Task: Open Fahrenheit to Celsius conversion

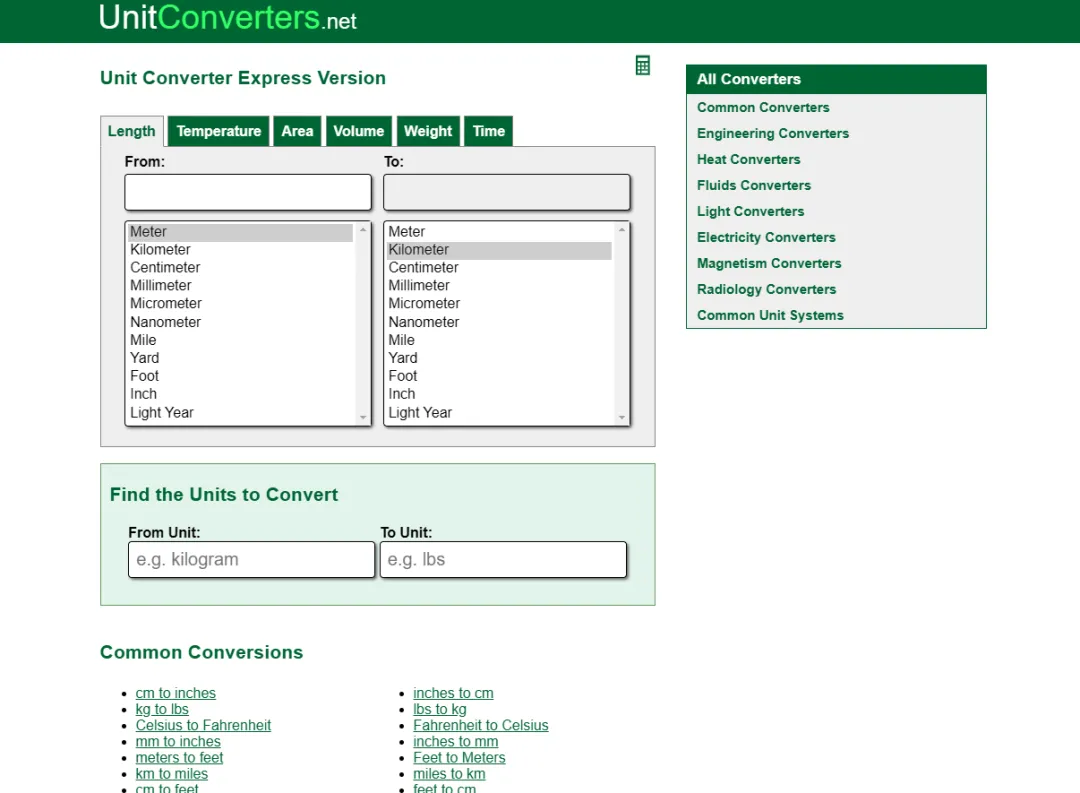Action: 481,725
